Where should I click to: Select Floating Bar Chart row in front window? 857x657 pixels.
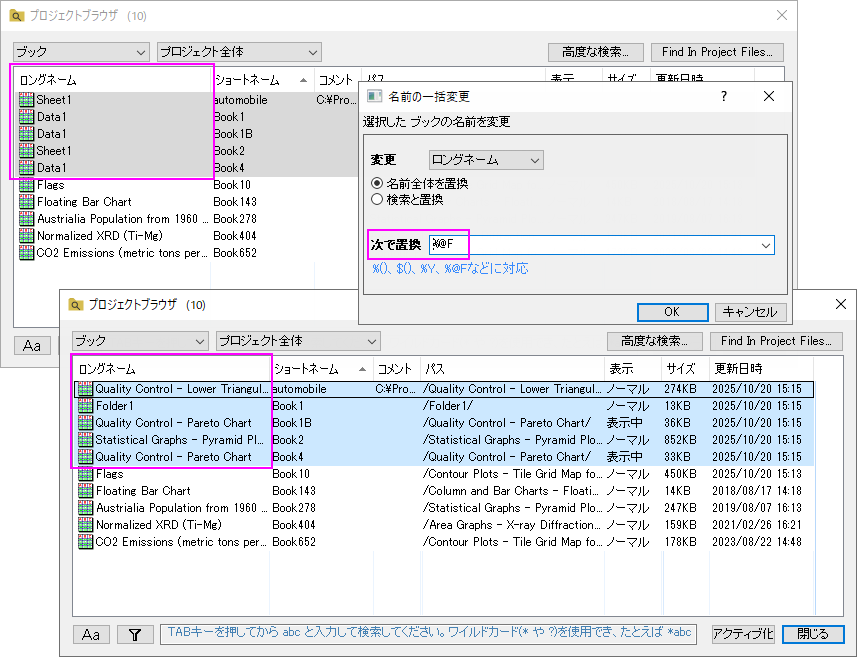(443, 491)
